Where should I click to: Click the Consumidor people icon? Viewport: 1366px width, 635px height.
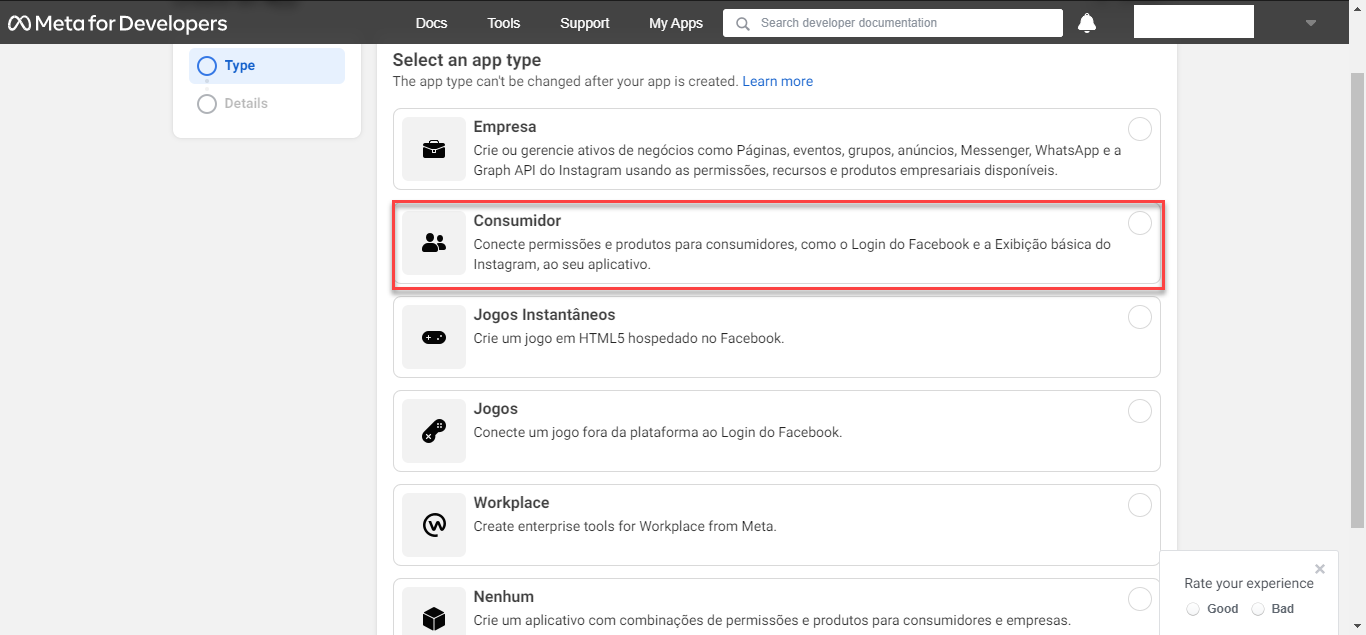(x=434, y=242)
